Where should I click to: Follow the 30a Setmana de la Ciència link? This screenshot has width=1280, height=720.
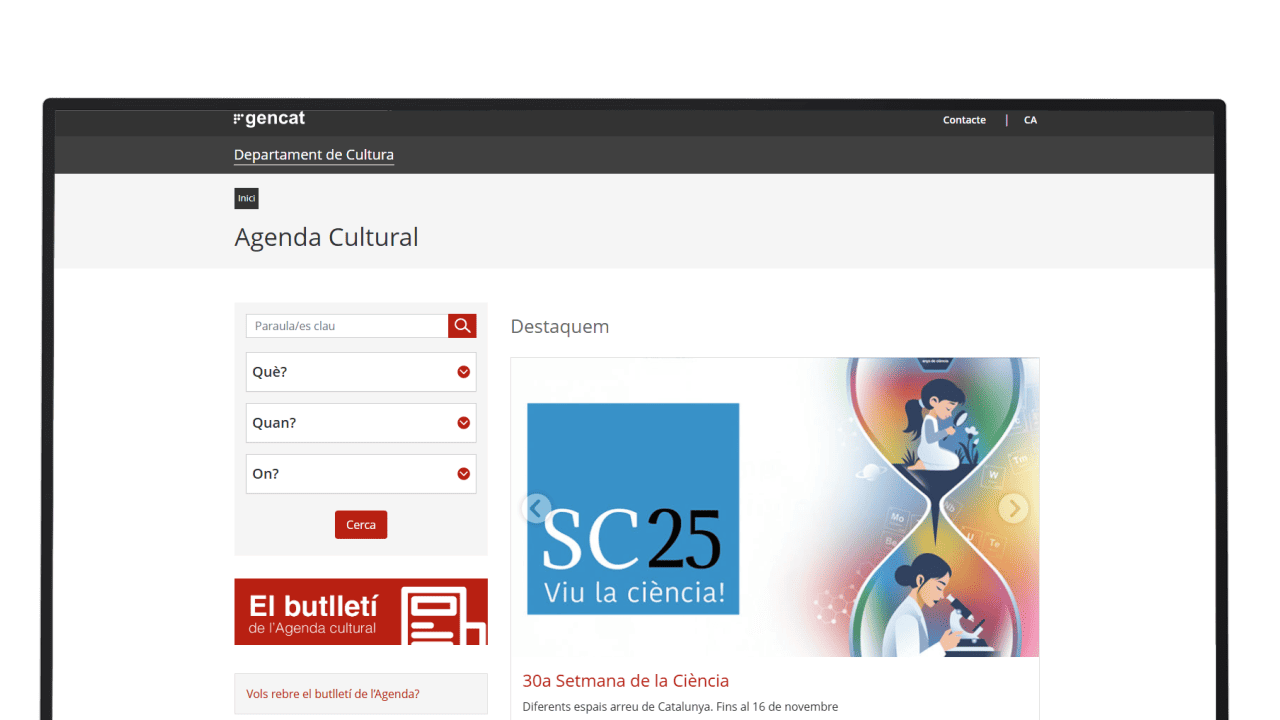(x=625, y=681)
